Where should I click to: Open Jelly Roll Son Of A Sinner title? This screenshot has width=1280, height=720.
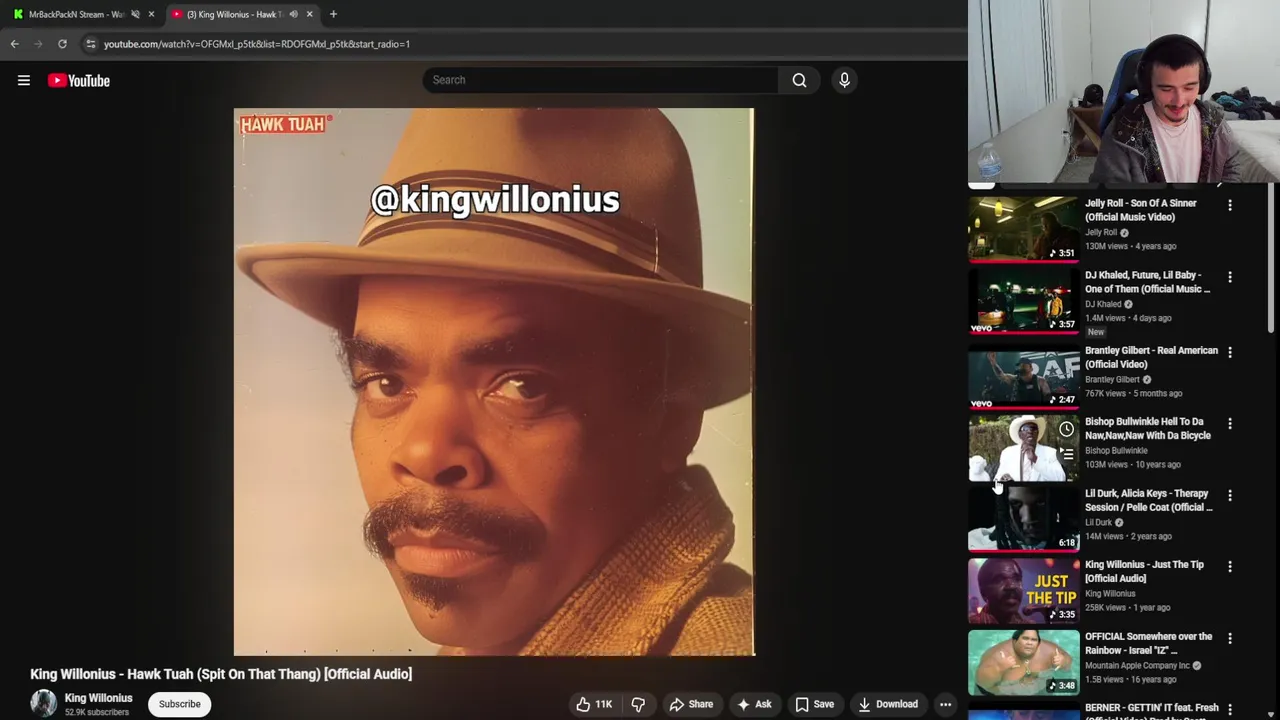1141,210
